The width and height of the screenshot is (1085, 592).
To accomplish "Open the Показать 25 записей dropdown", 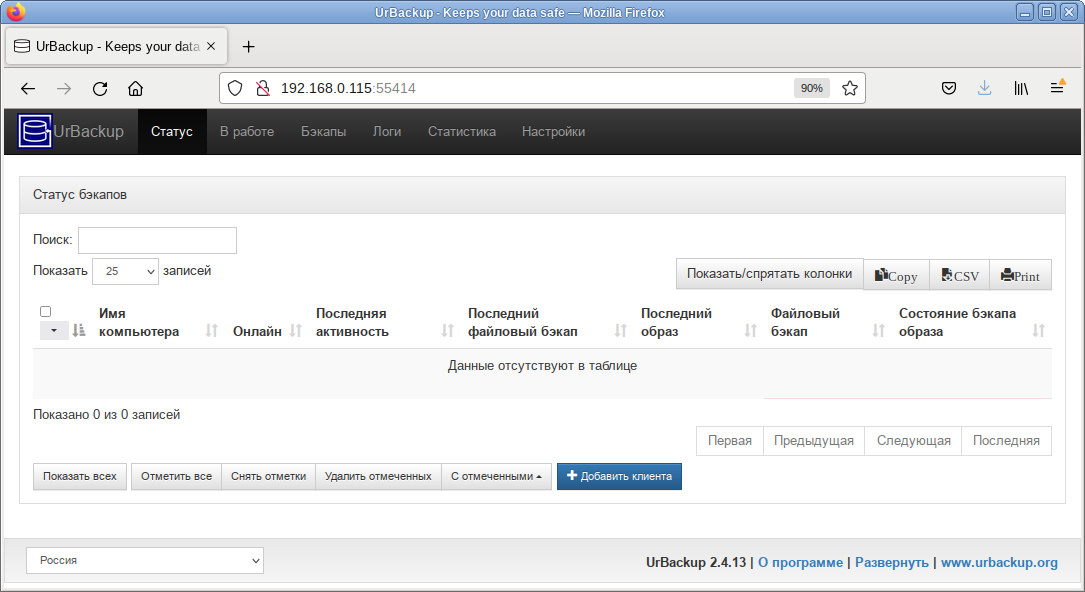I will (125, 271).
